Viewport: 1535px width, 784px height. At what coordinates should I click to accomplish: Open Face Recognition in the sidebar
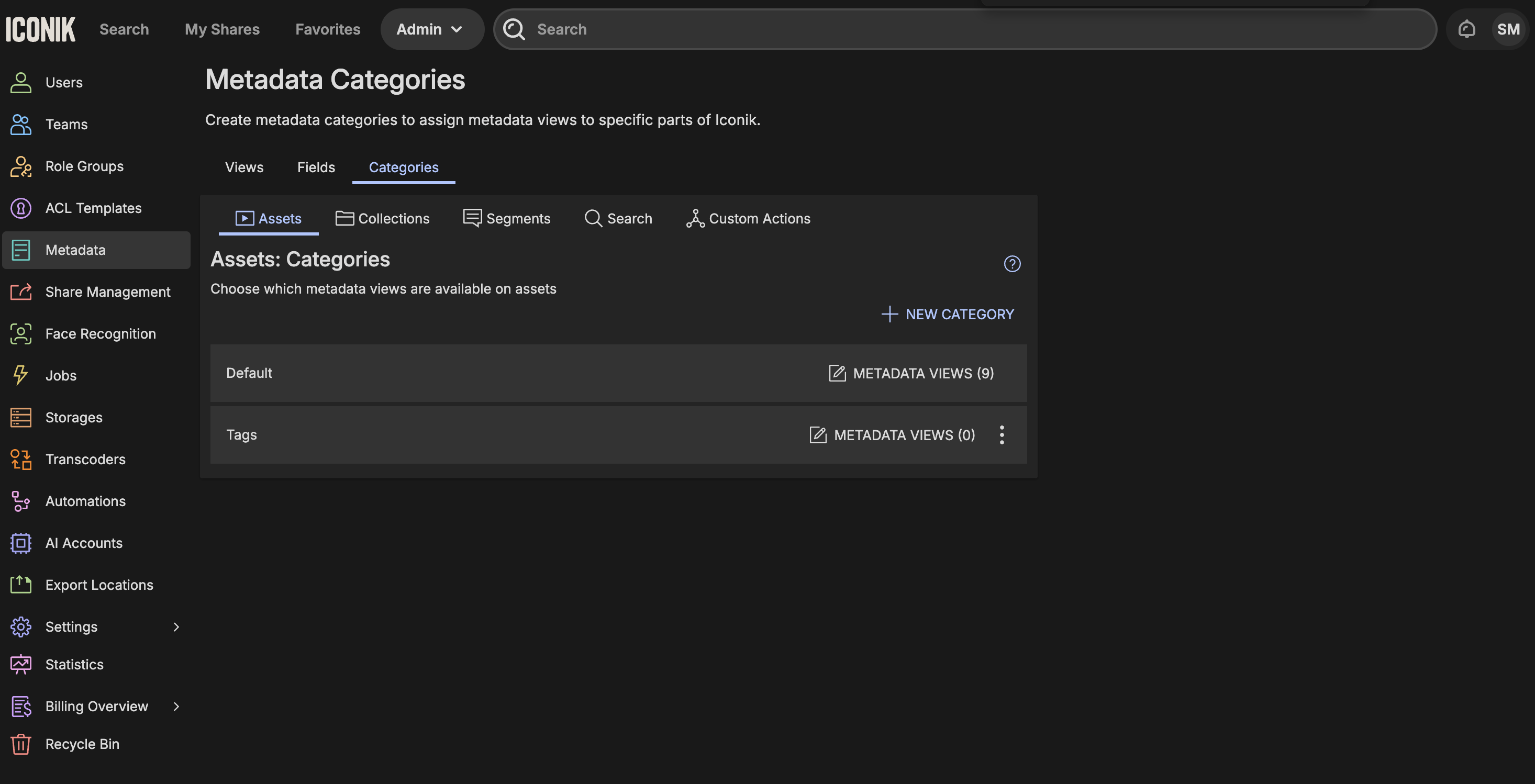coord(100,333)
